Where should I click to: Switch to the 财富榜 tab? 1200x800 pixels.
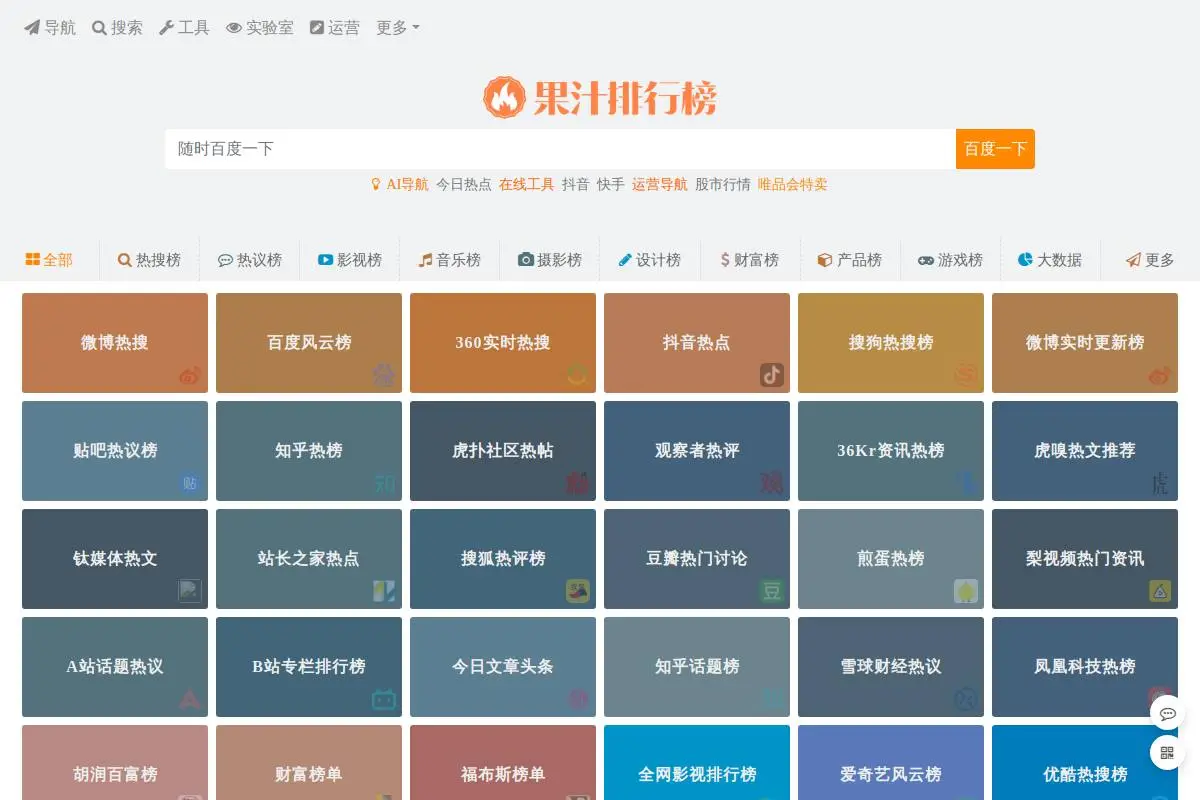coord(750,260)
